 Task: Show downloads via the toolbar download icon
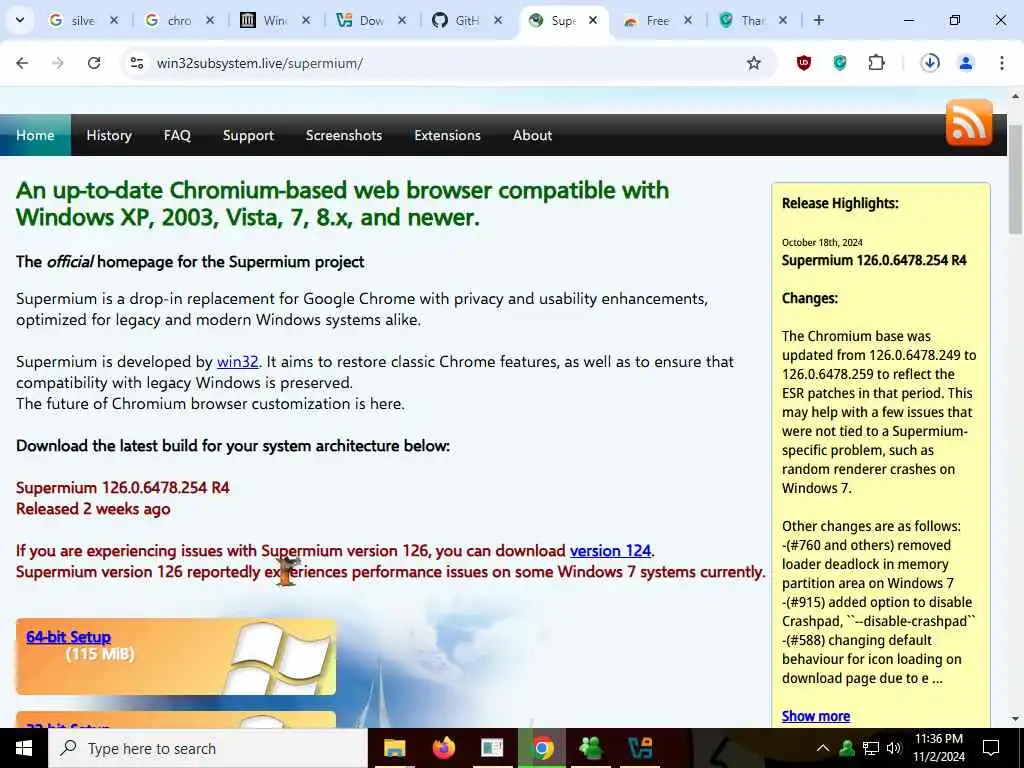coord(930,63)
